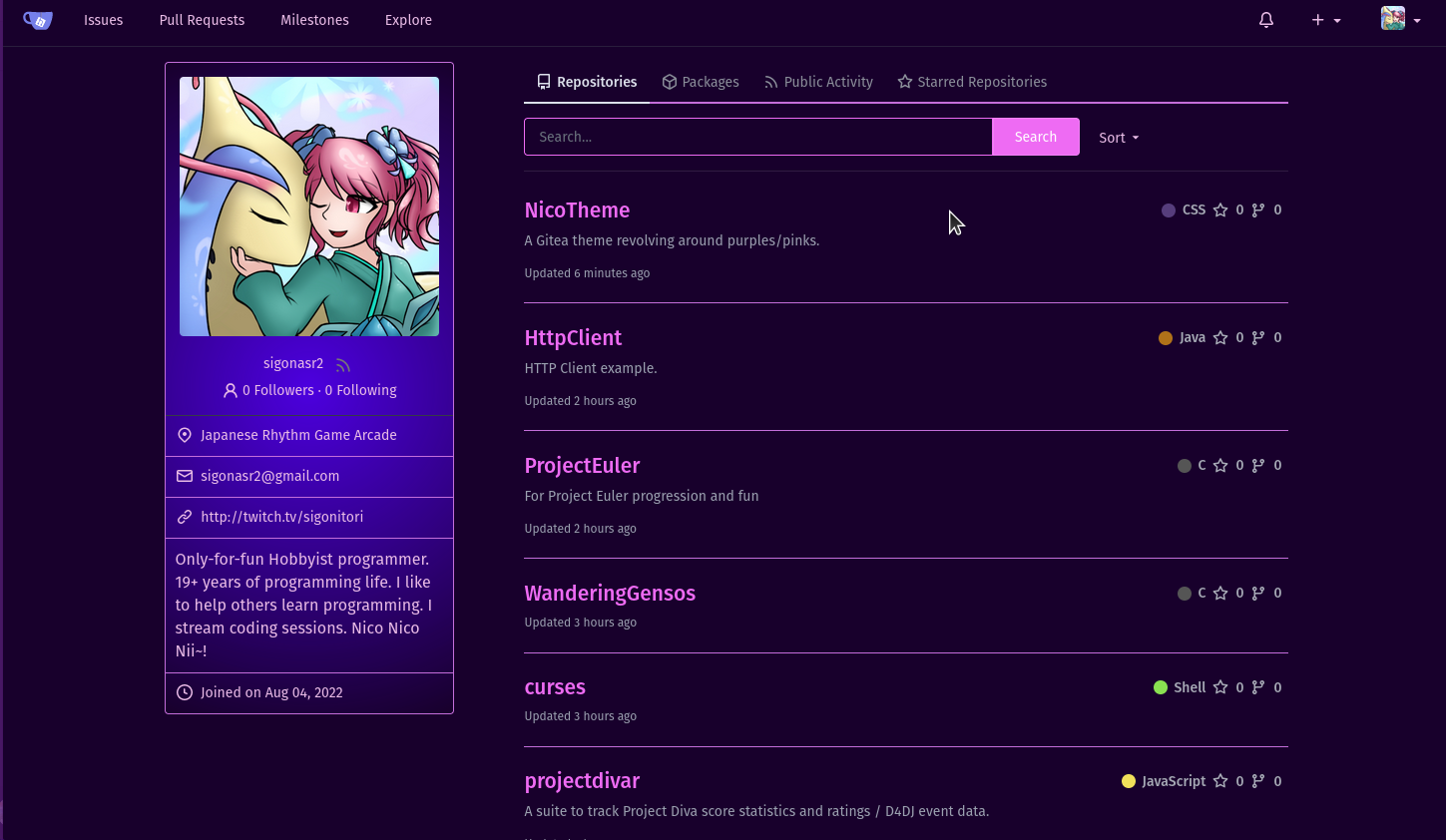Click 'Updated 6 minutes ago' text
Screen dimensions: 1446x840
pyautogui.click(x=587, y=273)
